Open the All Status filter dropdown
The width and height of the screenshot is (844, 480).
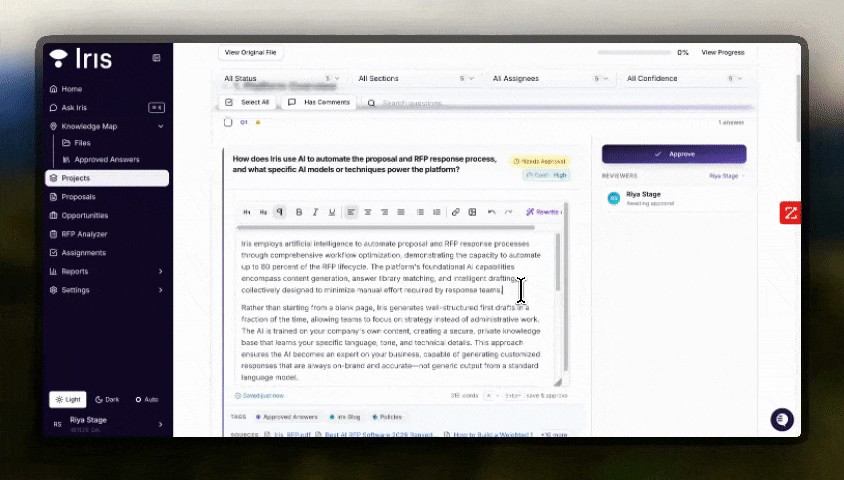pos(282,79)
